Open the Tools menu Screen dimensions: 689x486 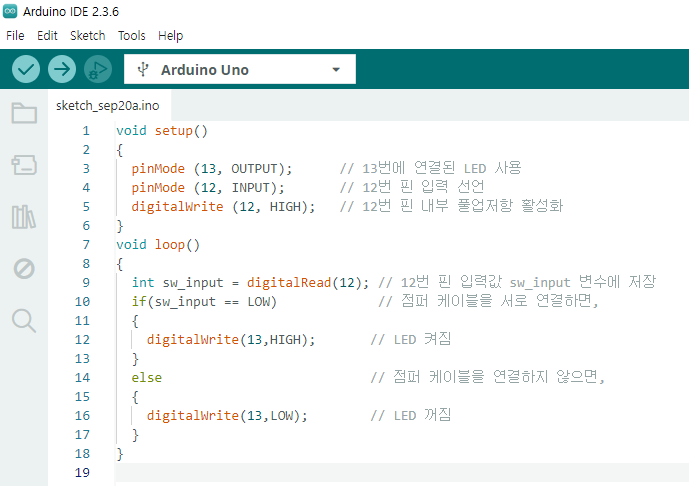[131, 36]
